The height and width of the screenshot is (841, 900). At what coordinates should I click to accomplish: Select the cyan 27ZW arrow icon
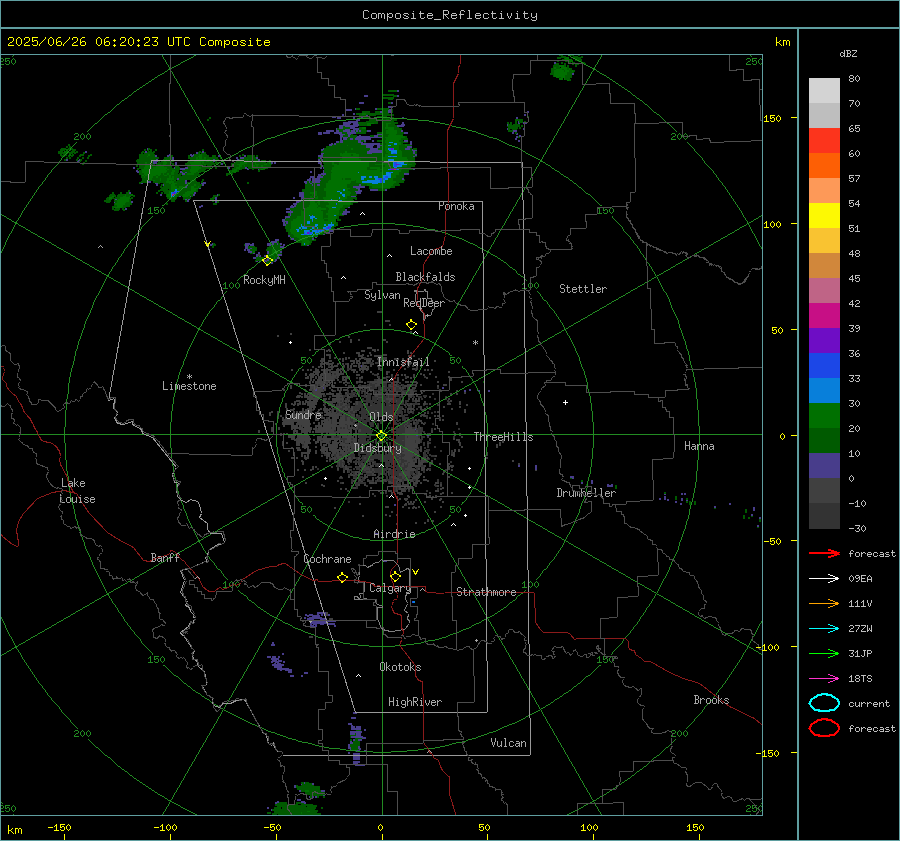tap(824, 629)
